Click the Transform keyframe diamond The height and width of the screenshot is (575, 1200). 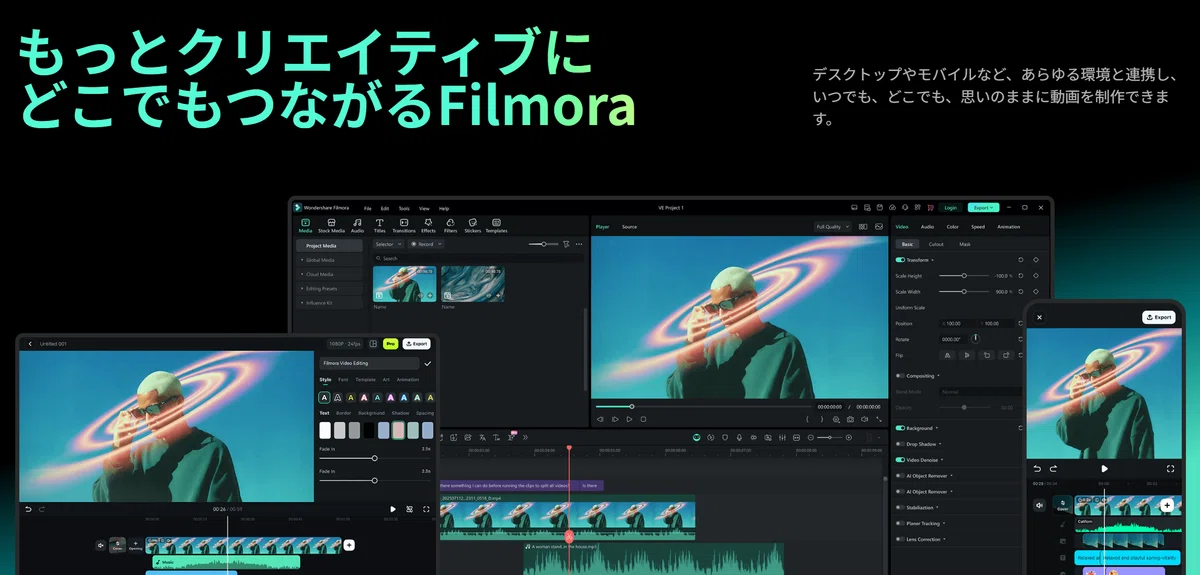click(1036, 259)
